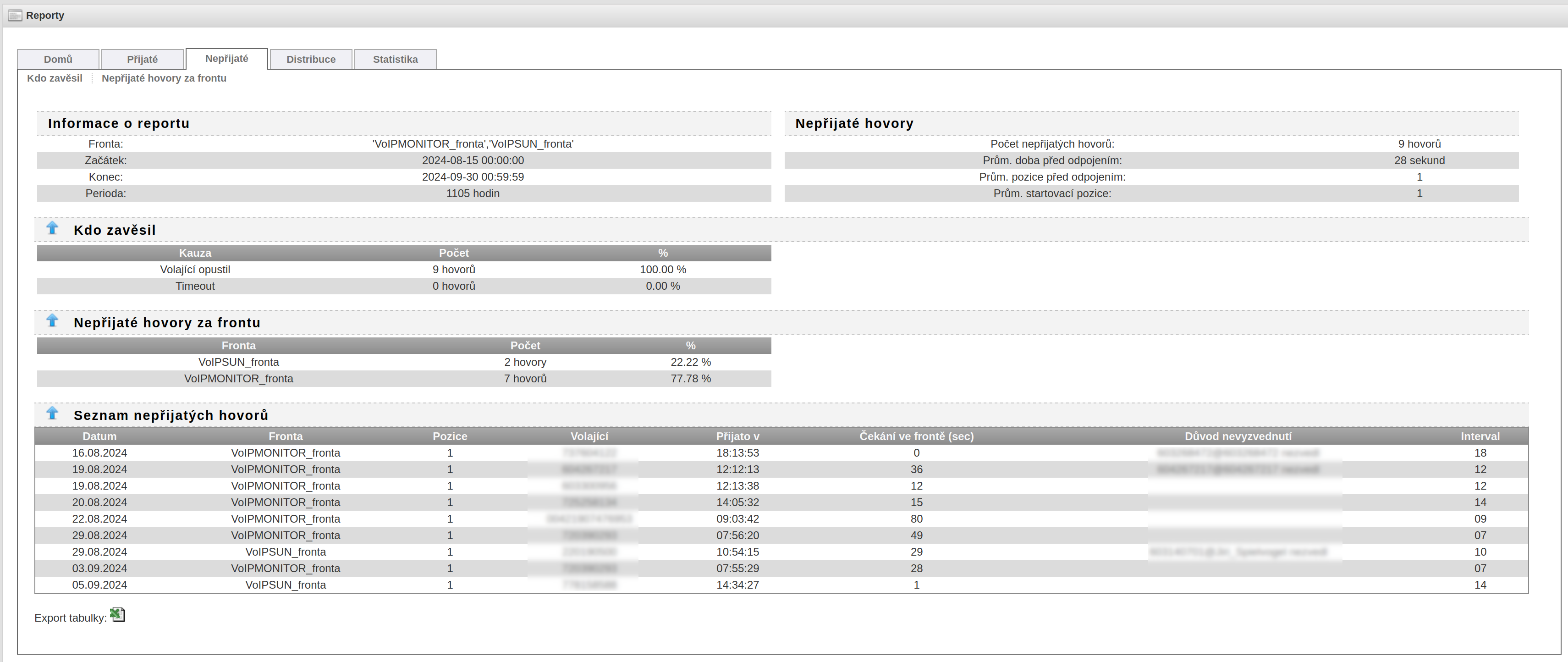Click the Volající opustil row label
Viewport: 1568px width, 662px height.
[x=195, y=269]
